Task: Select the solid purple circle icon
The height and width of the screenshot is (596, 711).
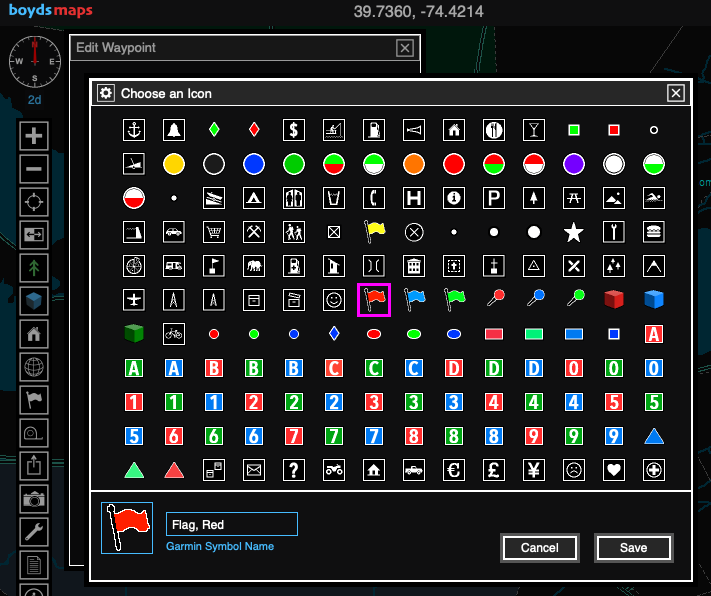Action: 573,164
